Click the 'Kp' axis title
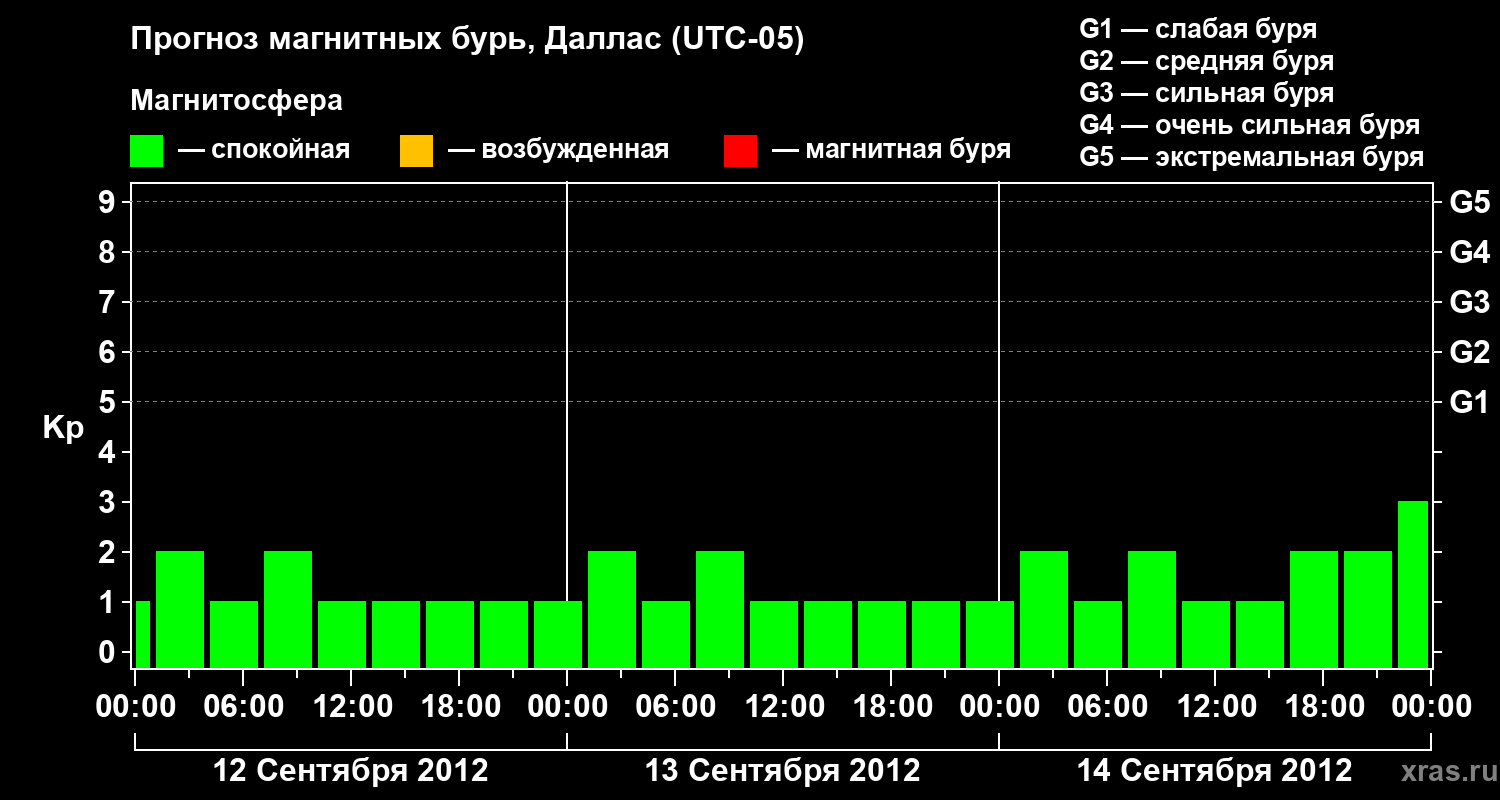Screen dimensions: 1500x800 coord(63,428)
